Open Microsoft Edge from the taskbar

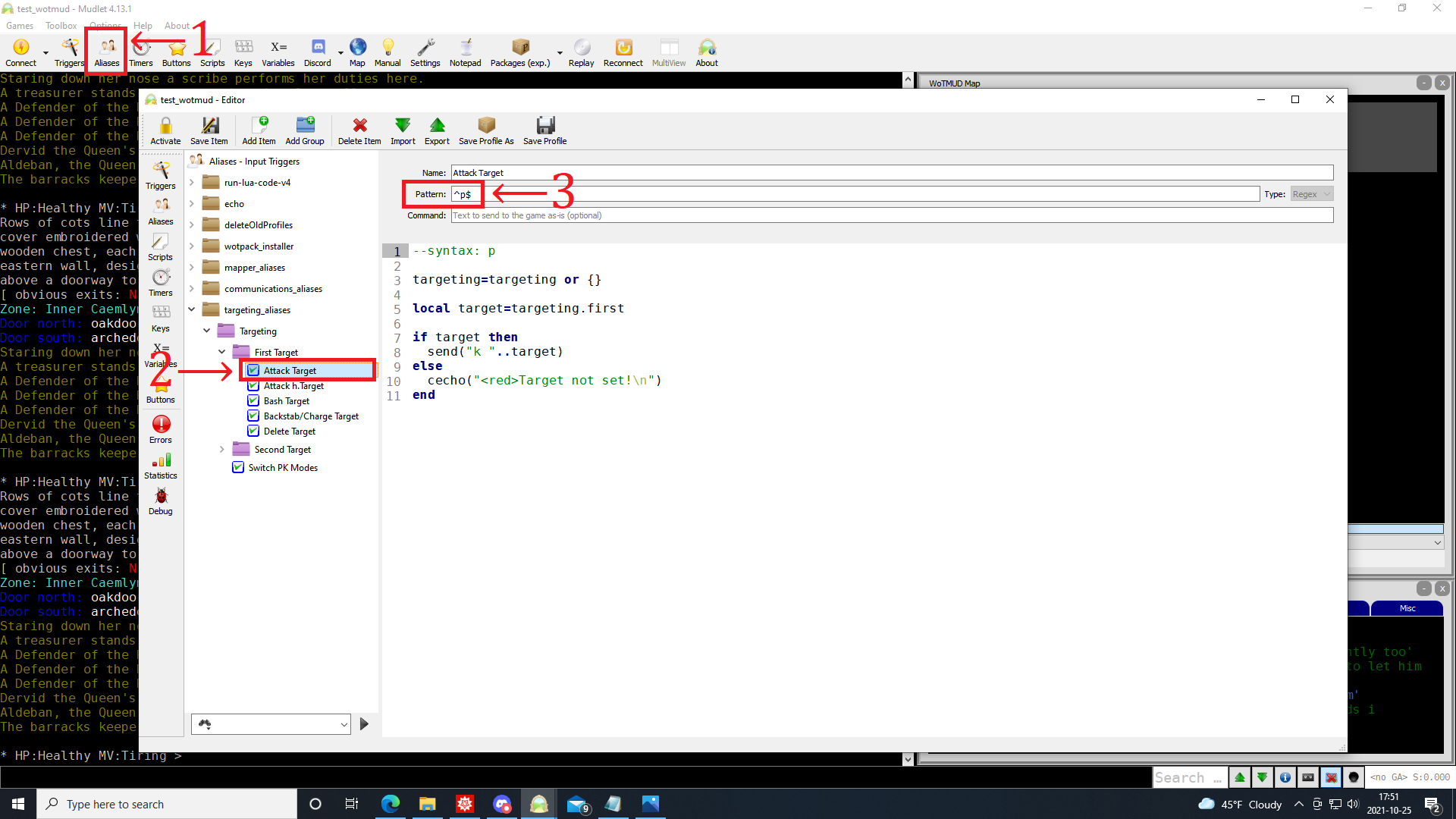tap(391, 804)
